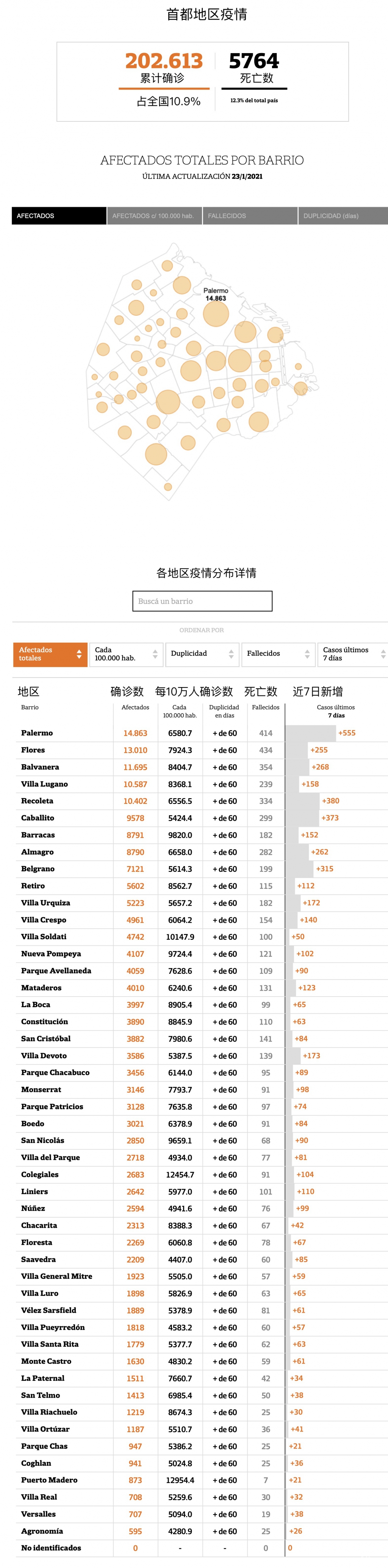Click Recoleta's +380 weekly cases bar
Screen dimensions: 388x1568
pyautogui.click(x=303, y=801)
